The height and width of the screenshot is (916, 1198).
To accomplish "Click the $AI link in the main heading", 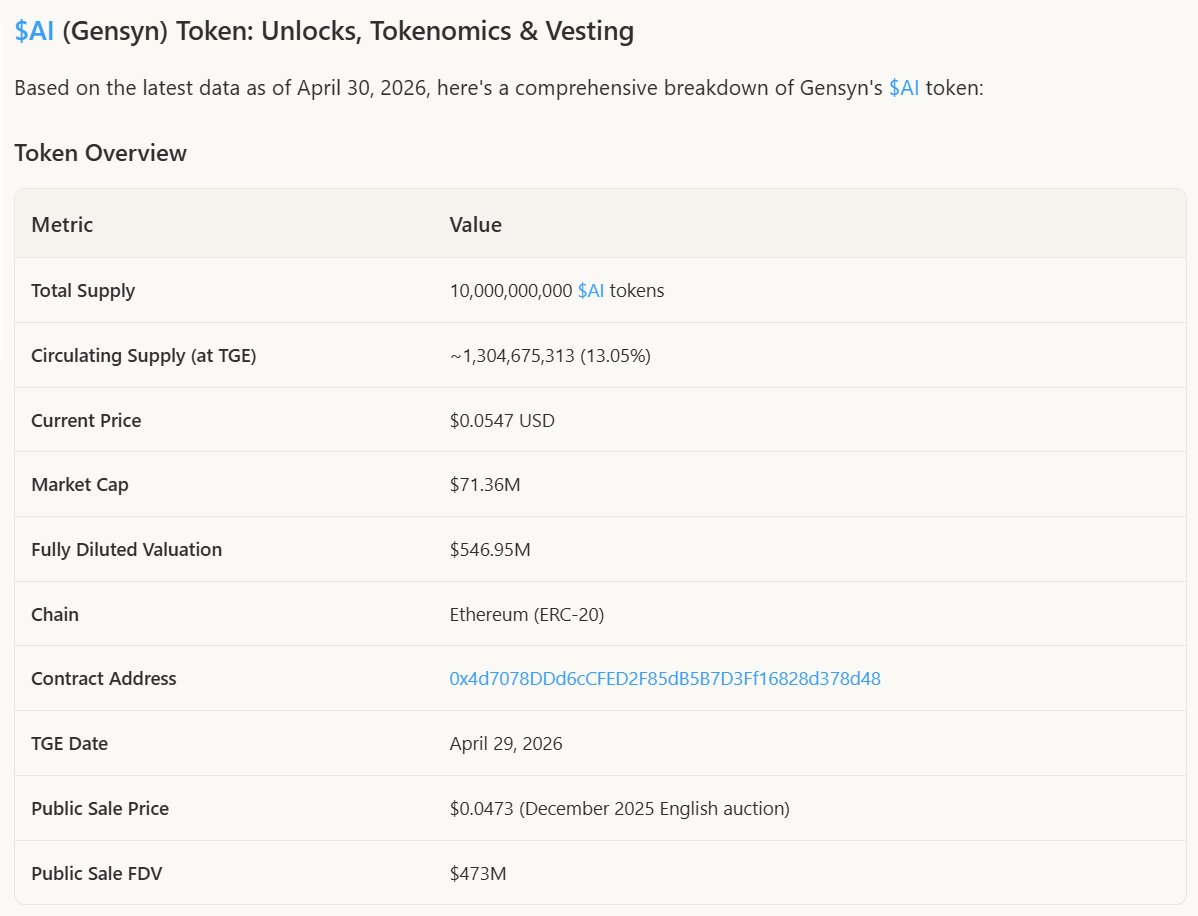I will pos(34,31).
